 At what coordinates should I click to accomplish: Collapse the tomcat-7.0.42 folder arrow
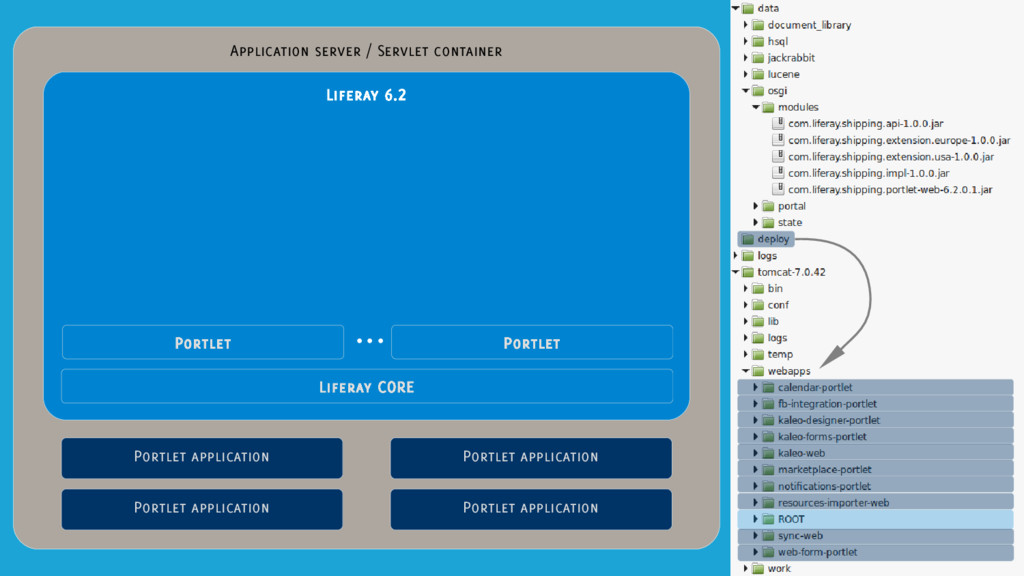pos(736,272)
